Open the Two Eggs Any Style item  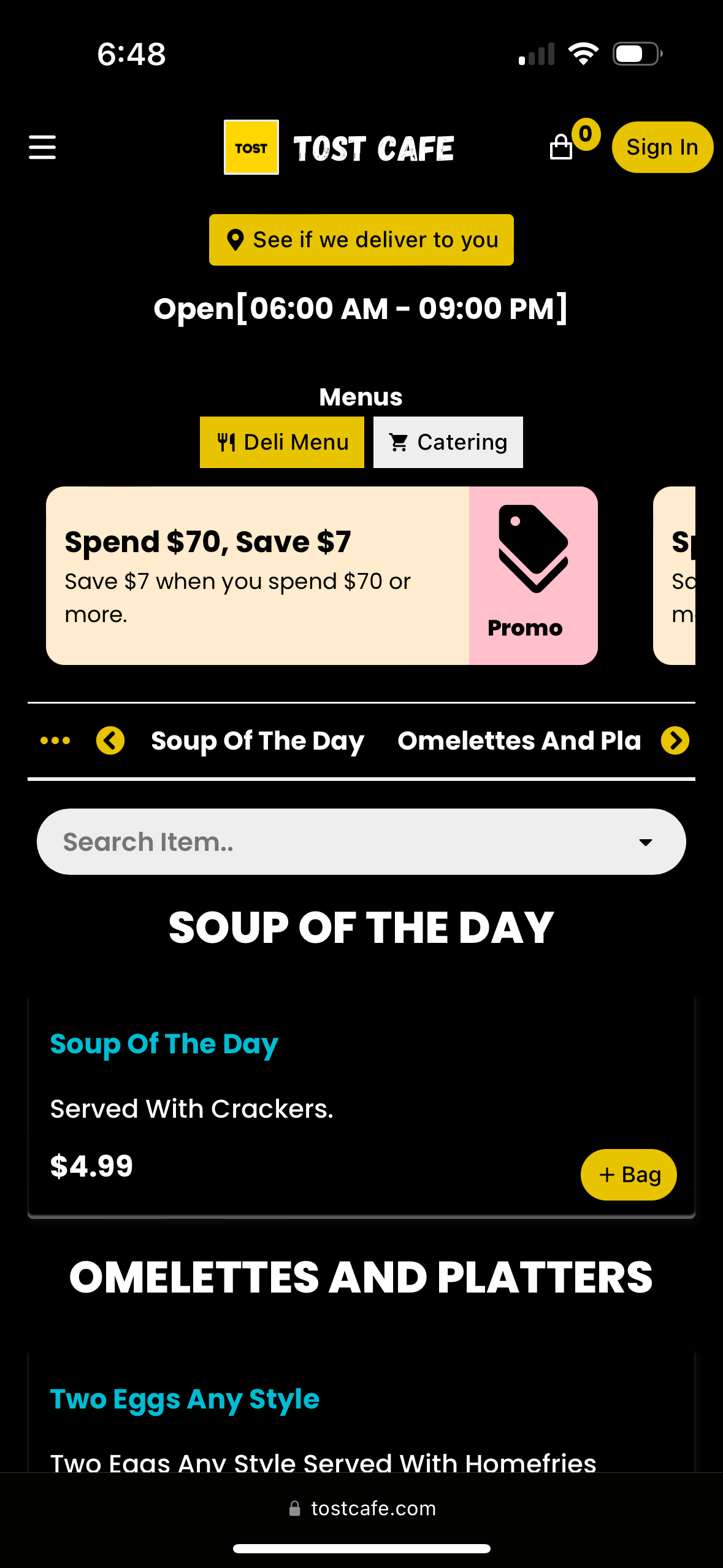[185, 1399]
